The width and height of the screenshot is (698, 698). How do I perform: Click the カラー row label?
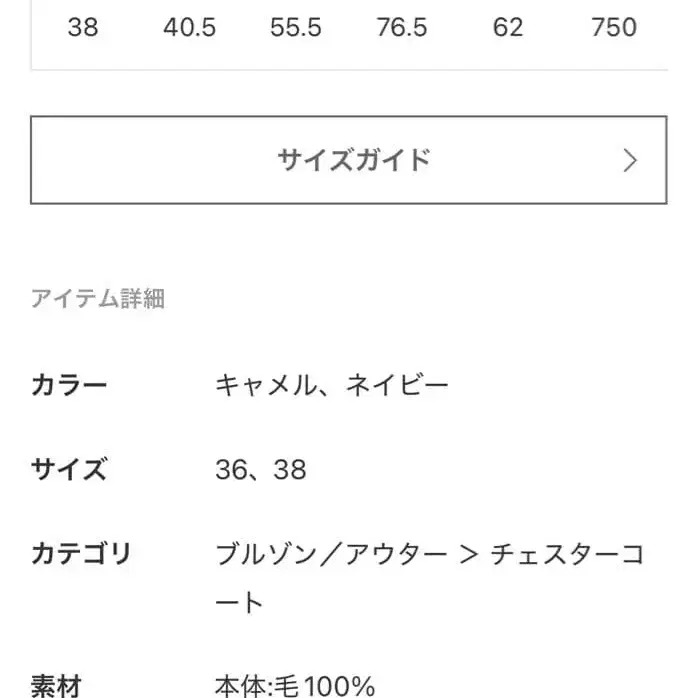[x=69, y=385]
